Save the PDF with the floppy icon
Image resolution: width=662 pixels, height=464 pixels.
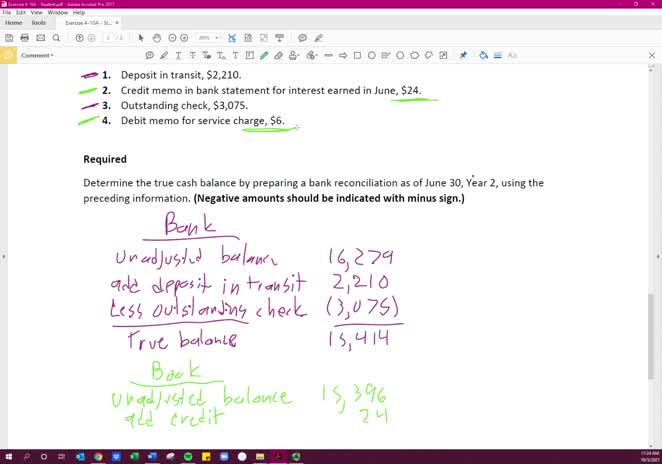tap(9, 38)
